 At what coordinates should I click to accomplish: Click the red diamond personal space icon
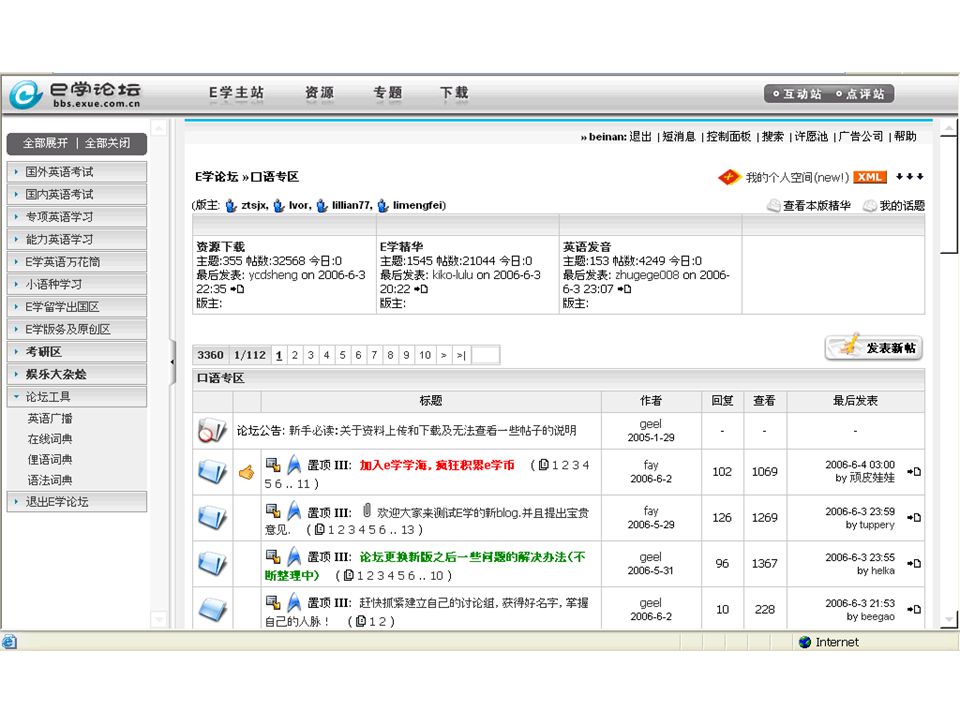(x=729, y=177)
